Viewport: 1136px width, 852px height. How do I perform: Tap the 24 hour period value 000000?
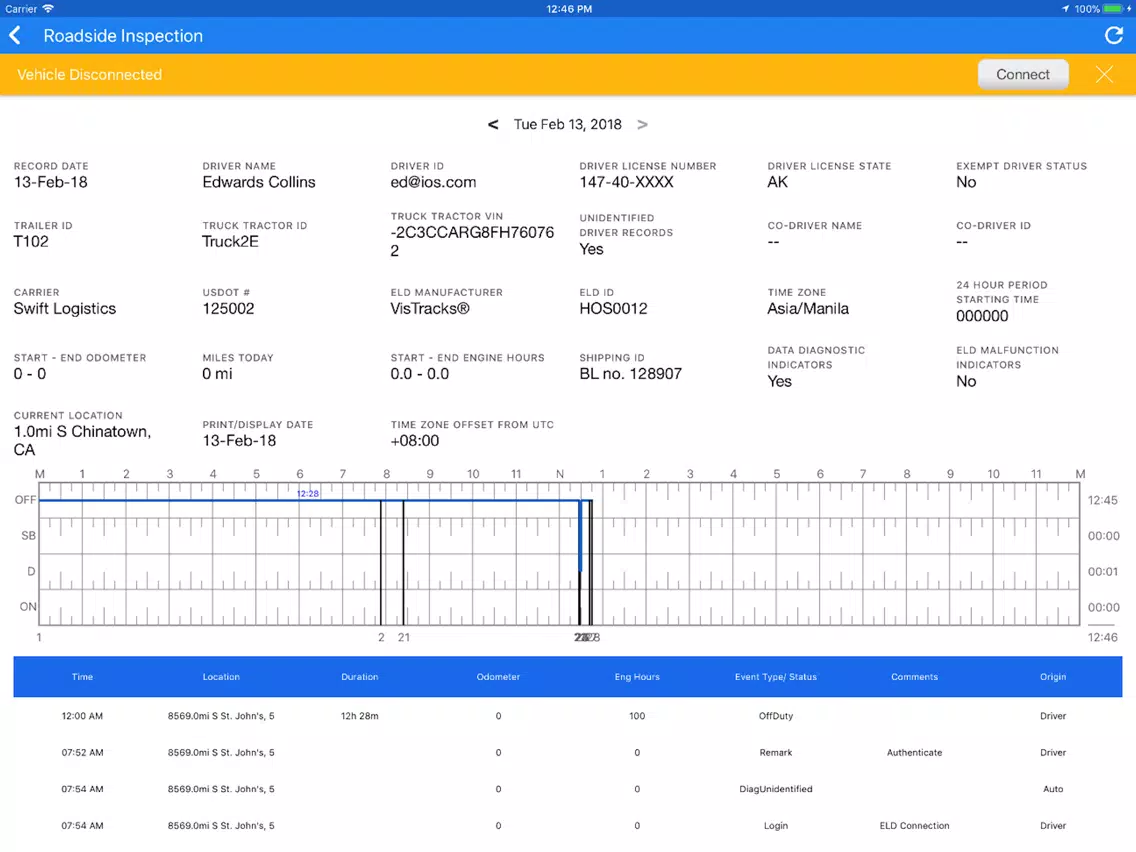(x=982, y=317)
